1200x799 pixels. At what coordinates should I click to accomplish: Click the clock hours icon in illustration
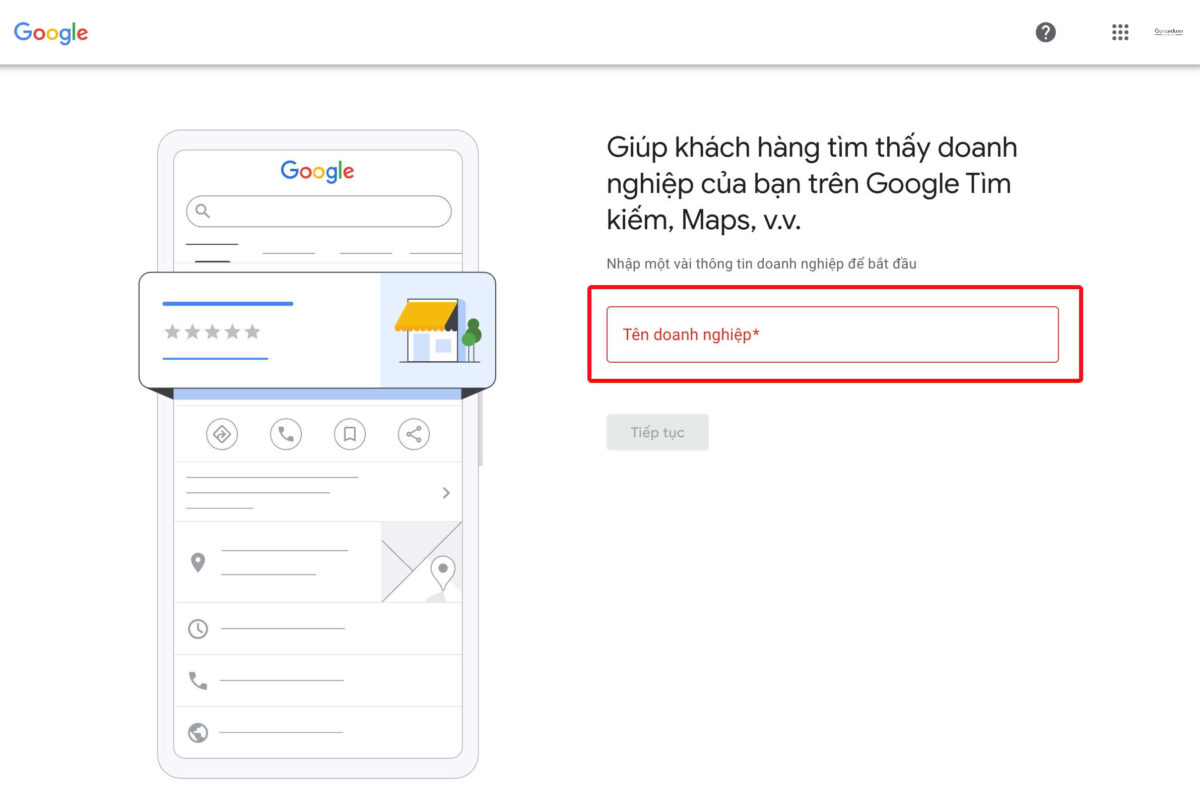click(198, 628)
